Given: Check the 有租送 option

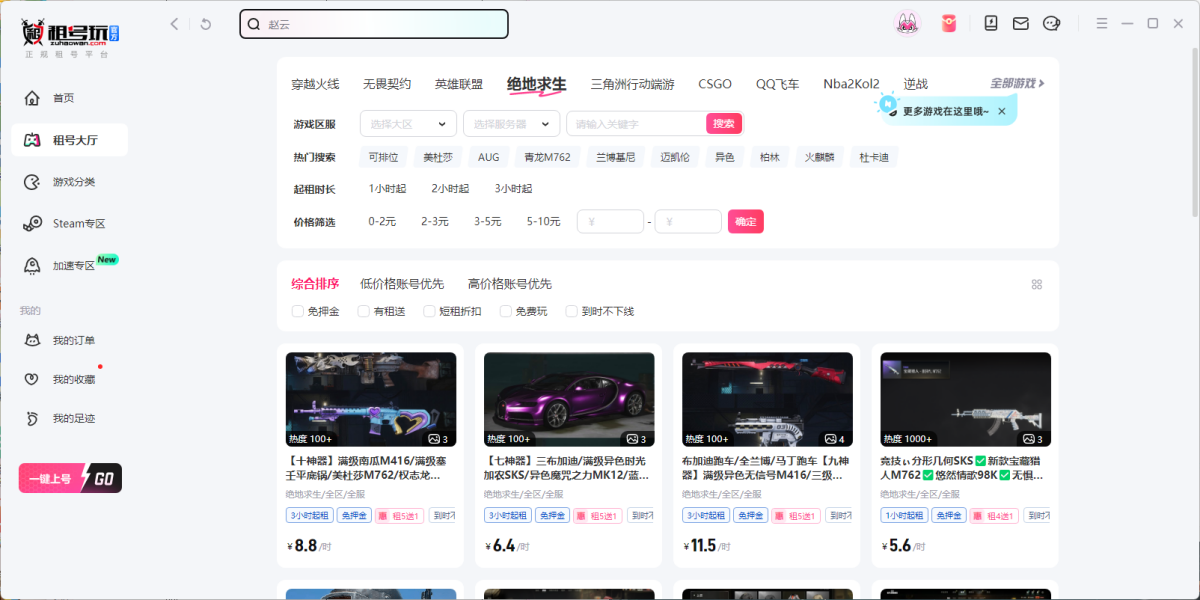Looking at the screenshot, I should click(364, 311).
